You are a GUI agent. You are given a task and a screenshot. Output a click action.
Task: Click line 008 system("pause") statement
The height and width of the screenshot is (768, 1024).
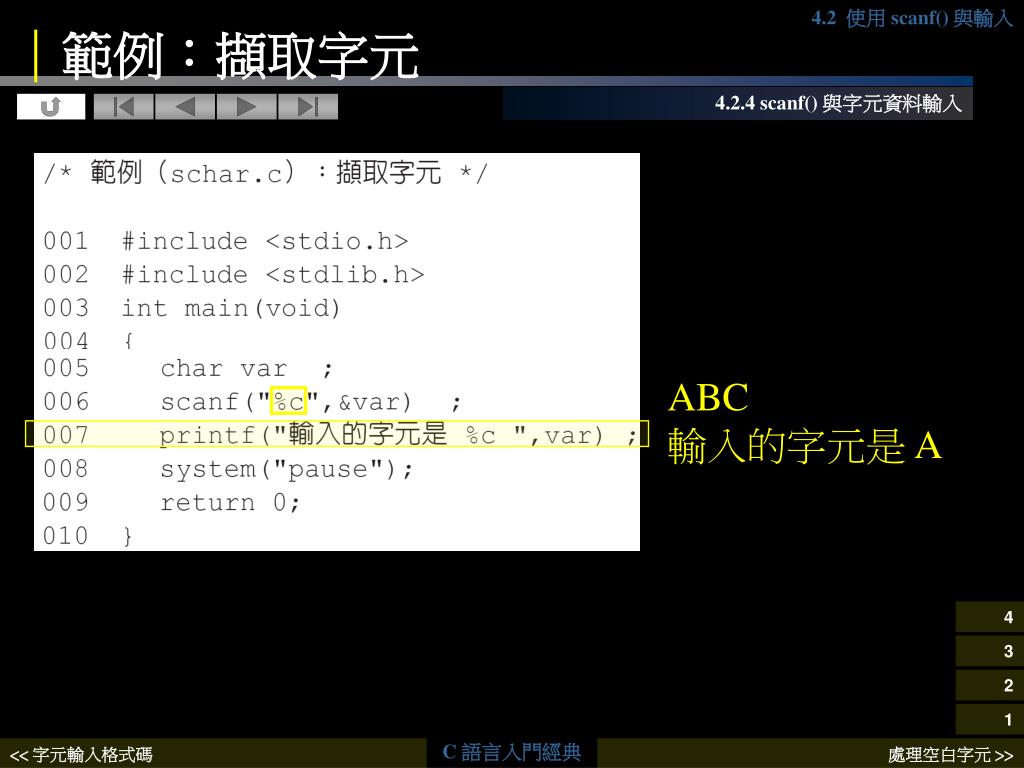(x=229, y=468)
